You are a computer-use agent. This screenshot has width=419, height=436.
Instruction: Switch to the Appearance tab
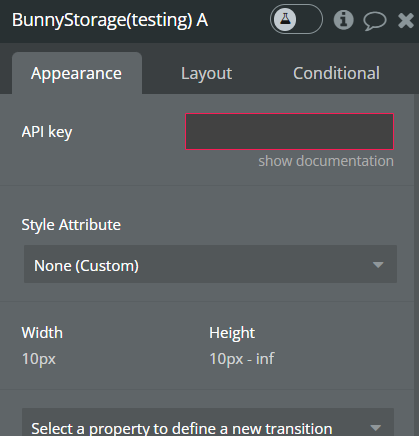(x=76, y=73)
